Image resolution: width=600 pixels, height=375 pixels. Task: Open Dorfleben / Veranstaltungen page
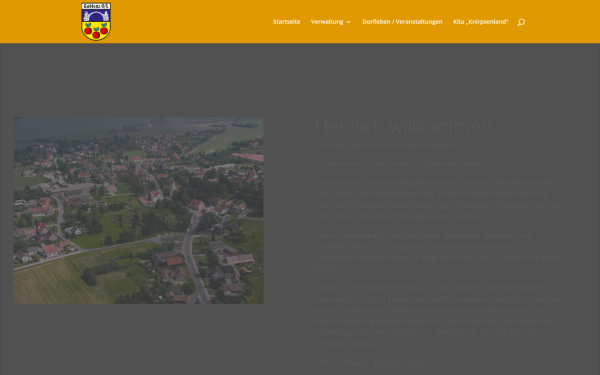[402, 22]
